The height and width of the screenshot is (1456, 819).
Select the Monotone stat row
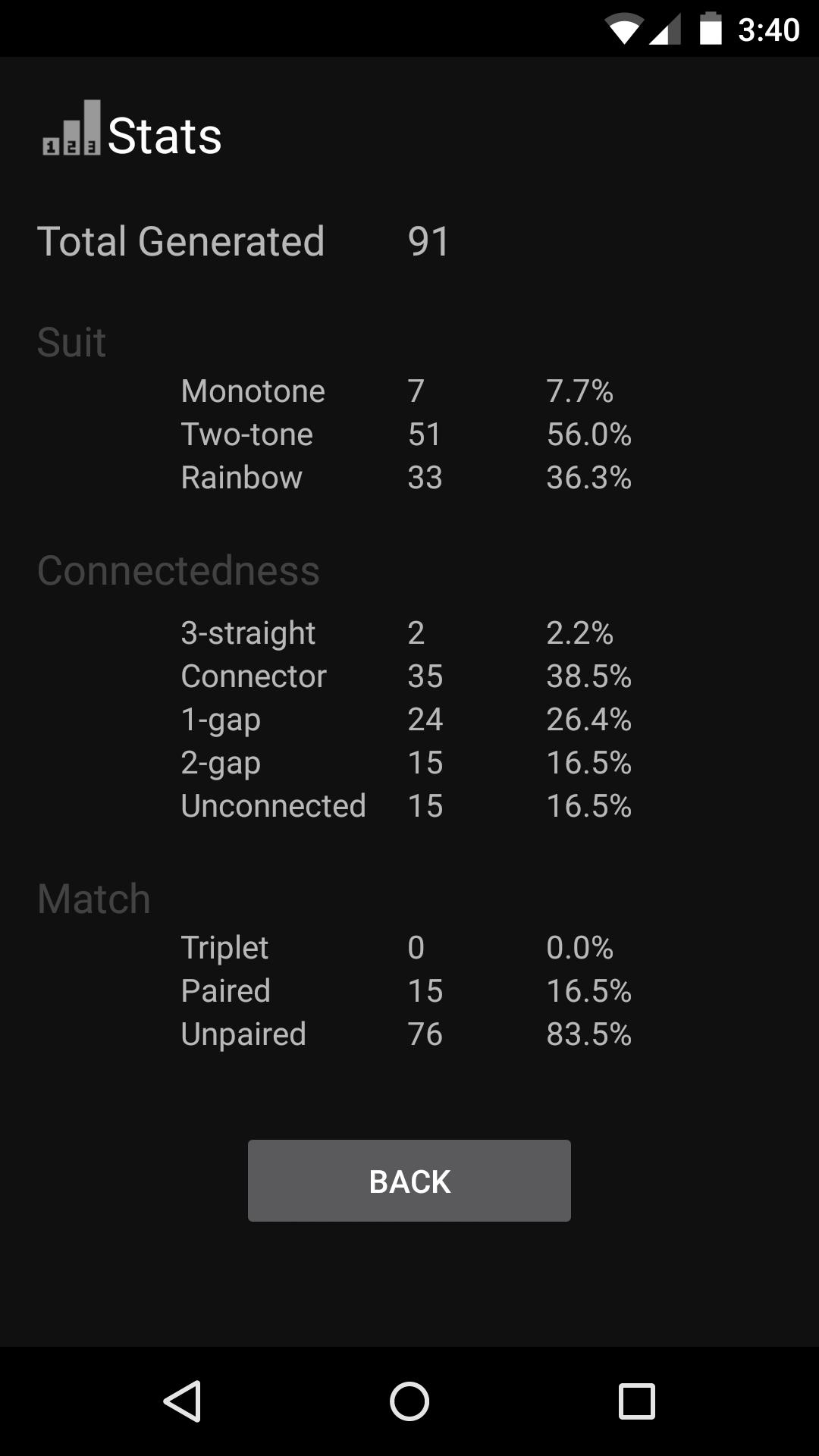252,391
